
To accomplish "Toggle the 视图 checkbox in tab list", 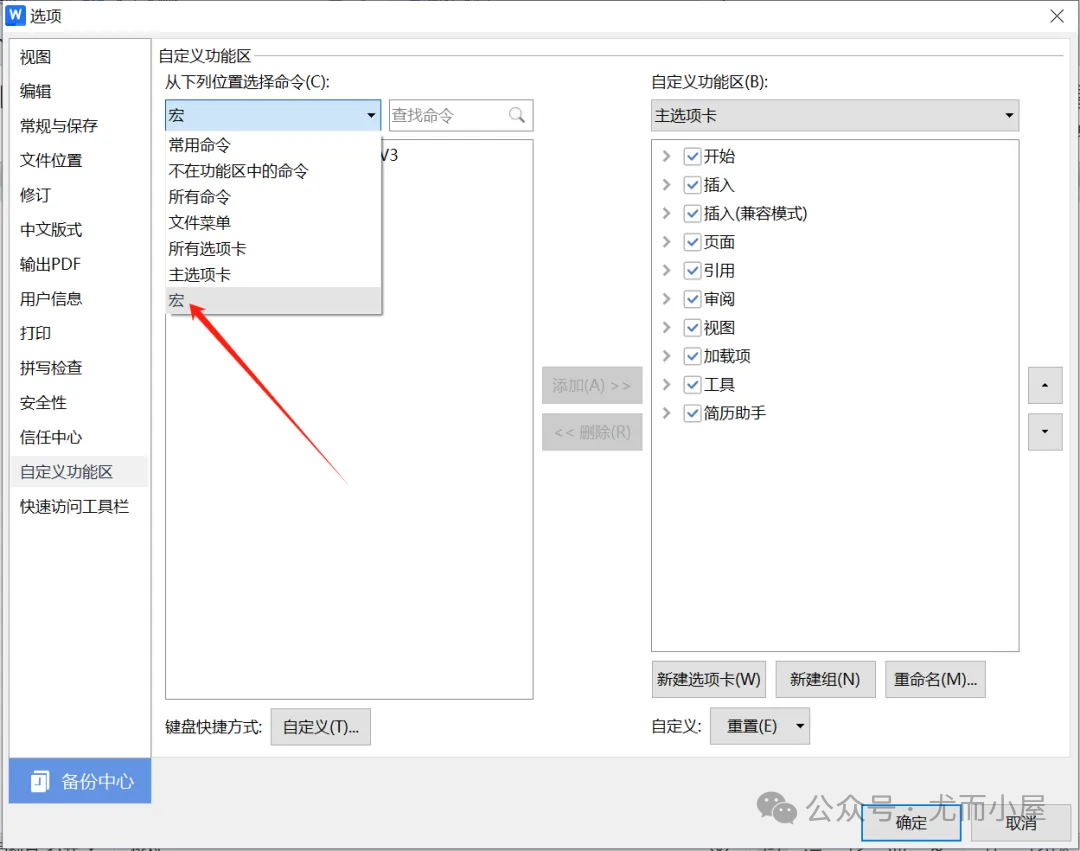I will coord(692,328).
